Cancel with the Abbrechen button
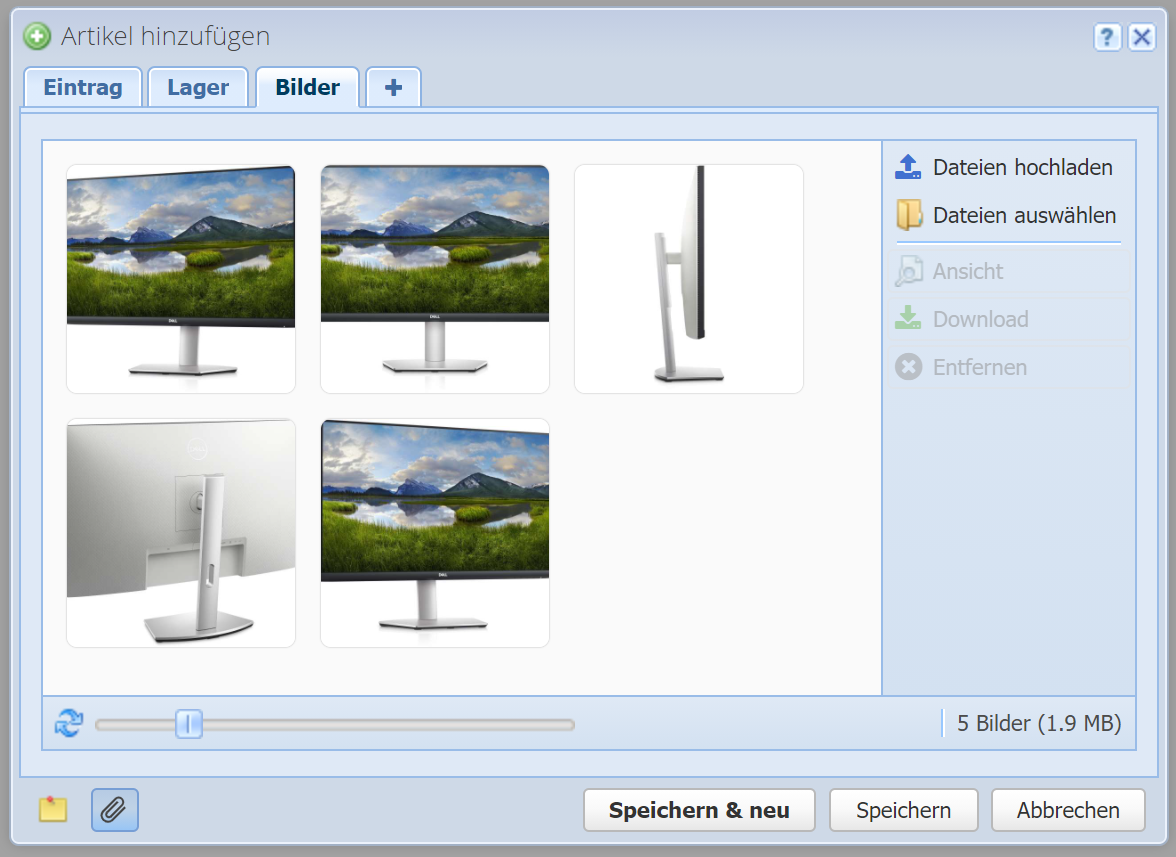The width and height of the screenshot is (1176, 857). [x=1067, y=810]
